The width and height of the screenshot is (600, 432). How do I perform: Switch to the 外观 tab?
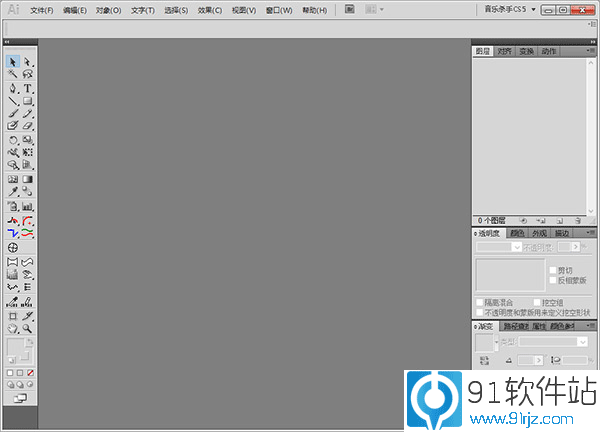(539, 233)
